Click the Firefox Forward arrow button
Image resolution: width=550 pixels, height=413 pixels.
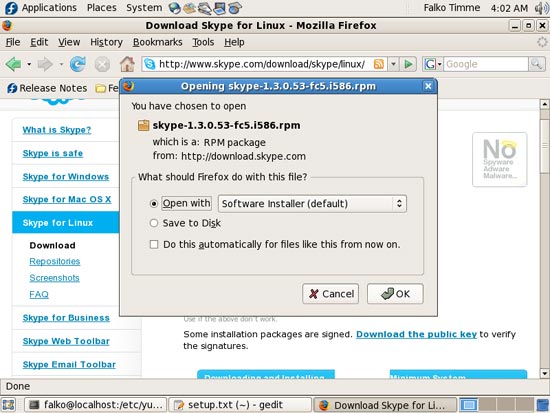tap(45, 64)
